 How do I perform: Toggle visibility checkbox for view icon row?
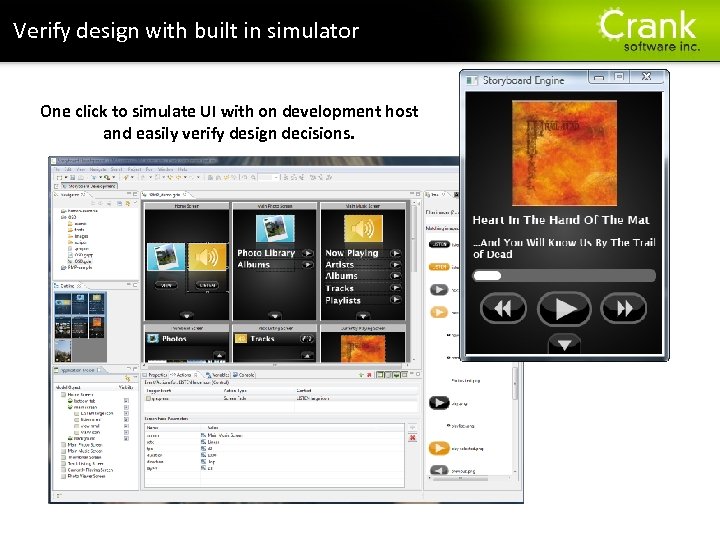(x=126, y=432)
